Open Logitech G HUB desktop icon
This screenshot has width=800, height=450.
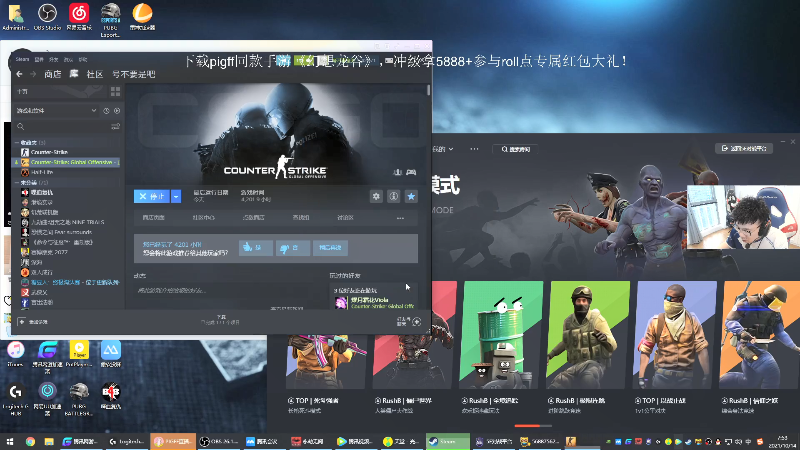[15, 399]
